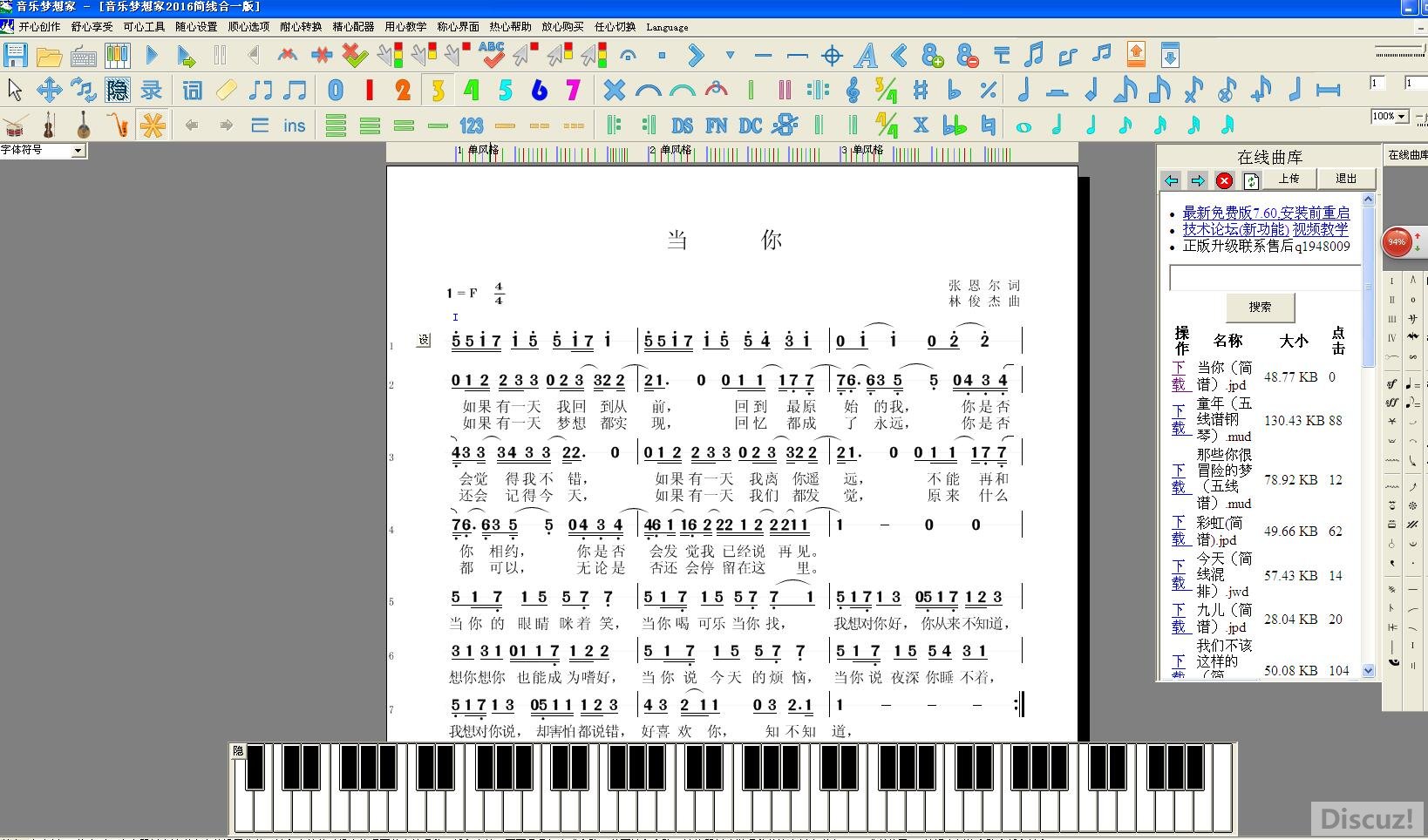Click the large A text tool icon
The width and height of the screenshot is (1428, 840).
click(866, 57)
